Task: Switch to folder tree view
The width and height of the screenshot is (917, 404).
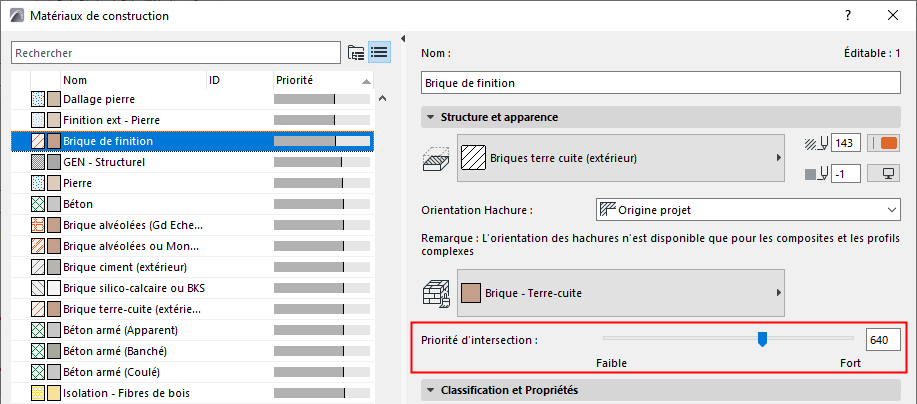Action: pyautogui.click(x=355, y=52)
